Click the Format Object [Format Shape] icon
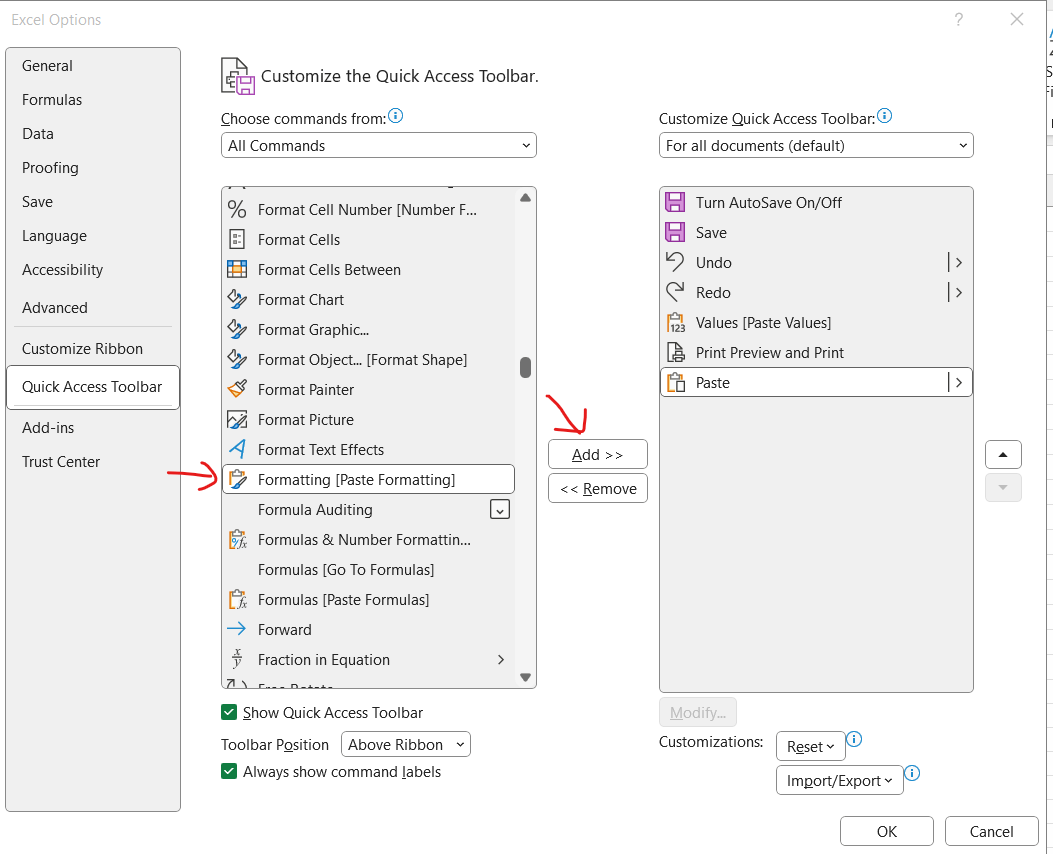This screenshot has height=854, width=1053. tap(236, 359)
